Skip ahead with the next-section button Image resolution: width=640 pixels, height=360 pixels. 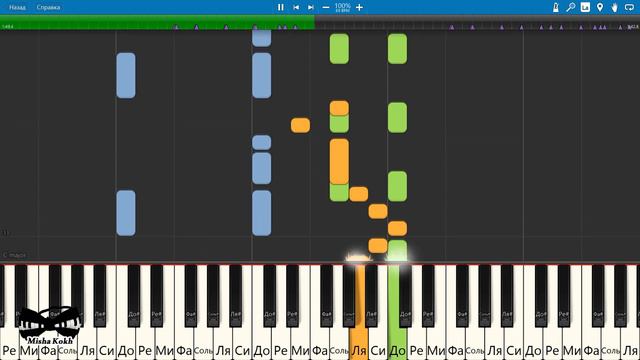[x=311, y=7]
